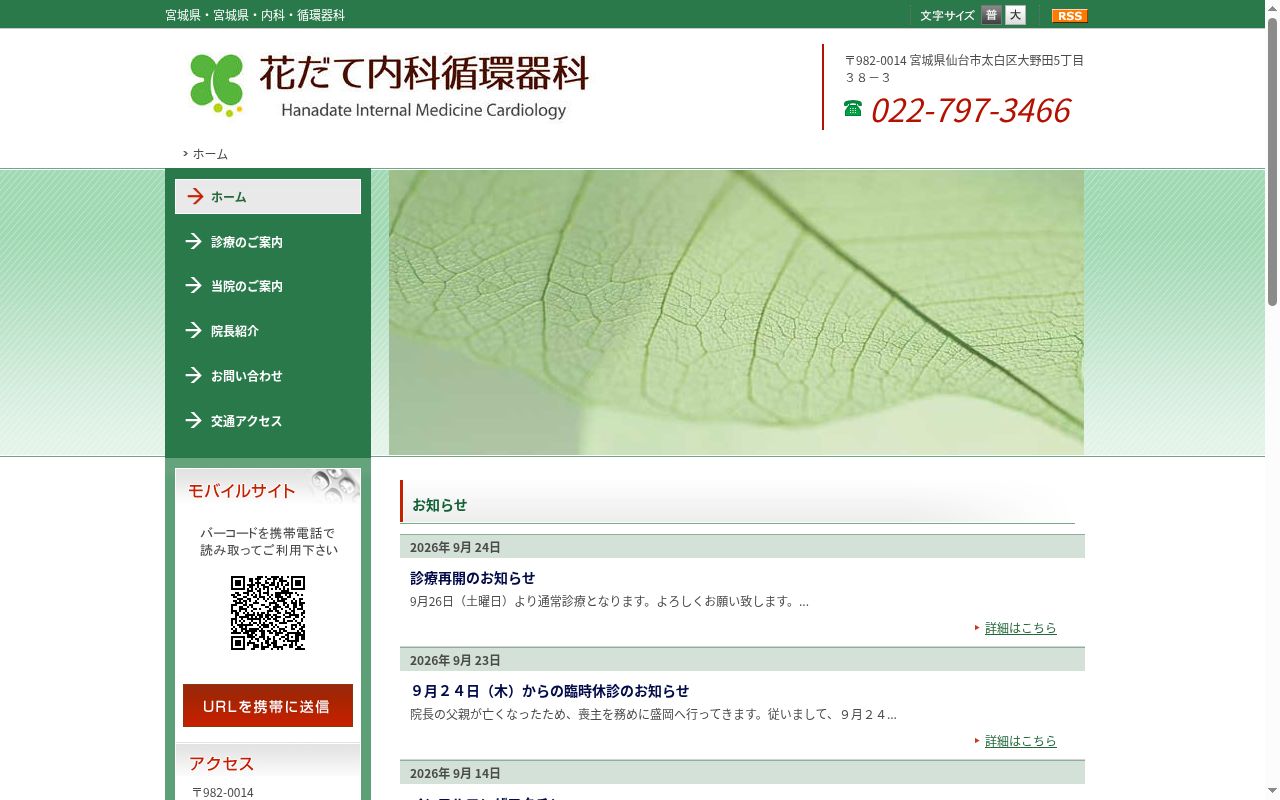Set font size to large (大)
This screenshot has width=1280, height=800.
[1015, 15]
